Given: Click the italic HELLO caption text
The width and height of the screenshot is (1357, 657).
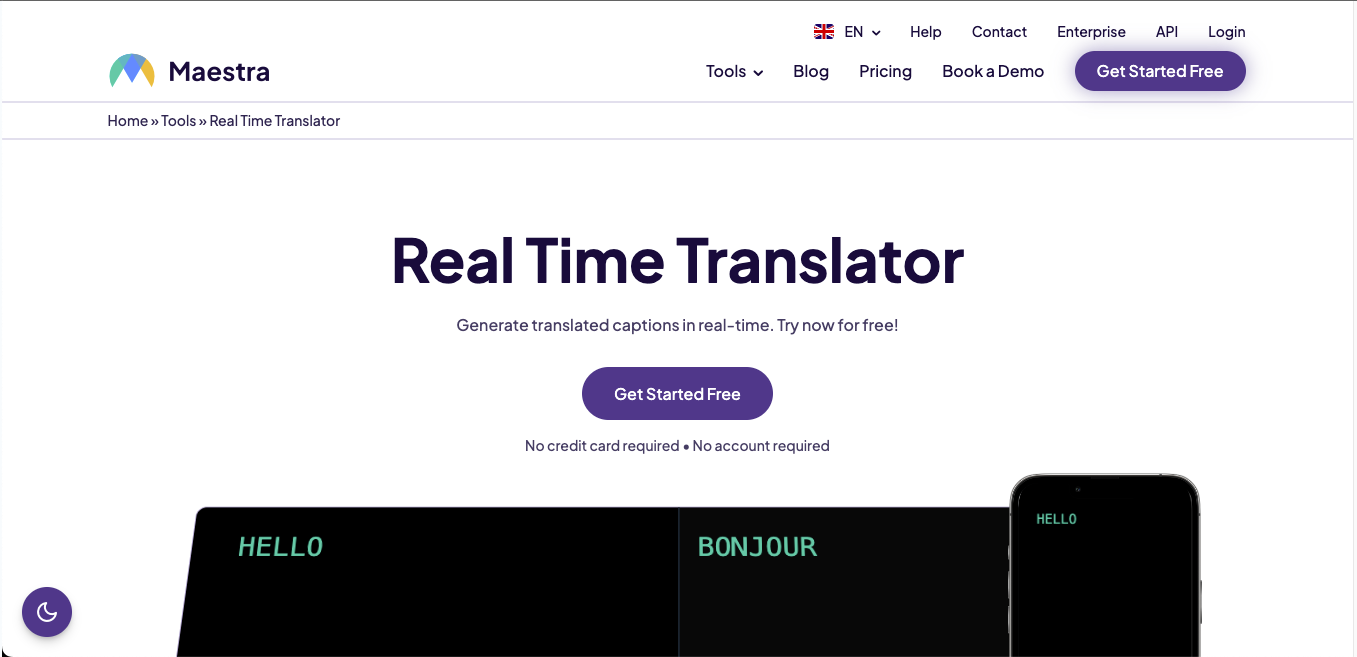Looking at the screenshot, I should pos(280,547).
